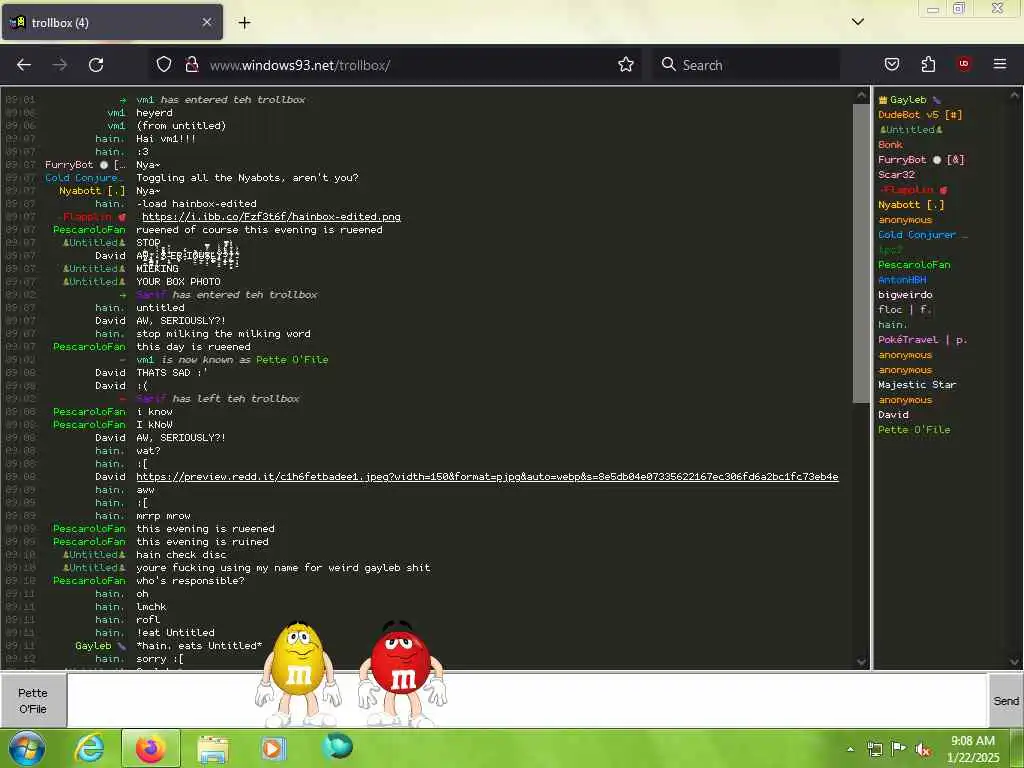The height and width of the screenshot is (768, 1024).
Task: Click the network tray icon
Action: (874, 749)
